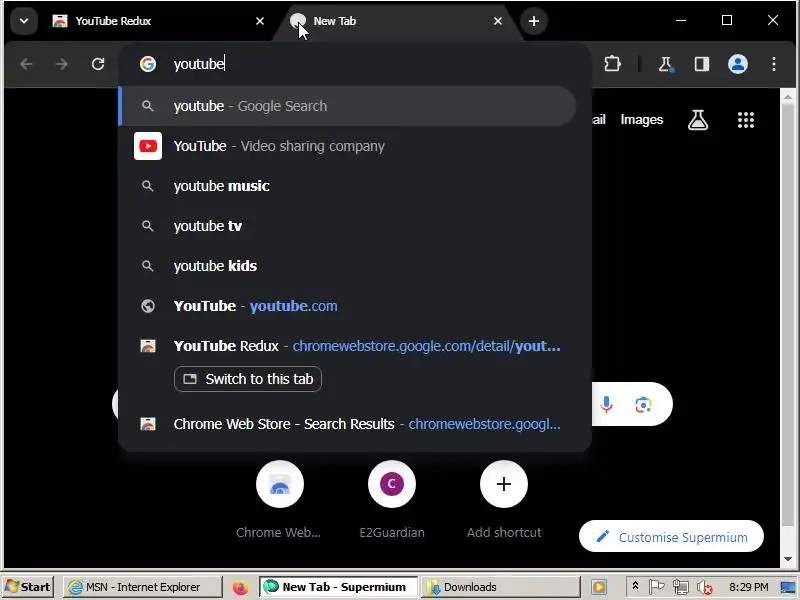The width and height of the screenshot is (800, 600).
Task: Open 'Chrome Web Store - Search Results' suggestion
Action: point(348,424)
